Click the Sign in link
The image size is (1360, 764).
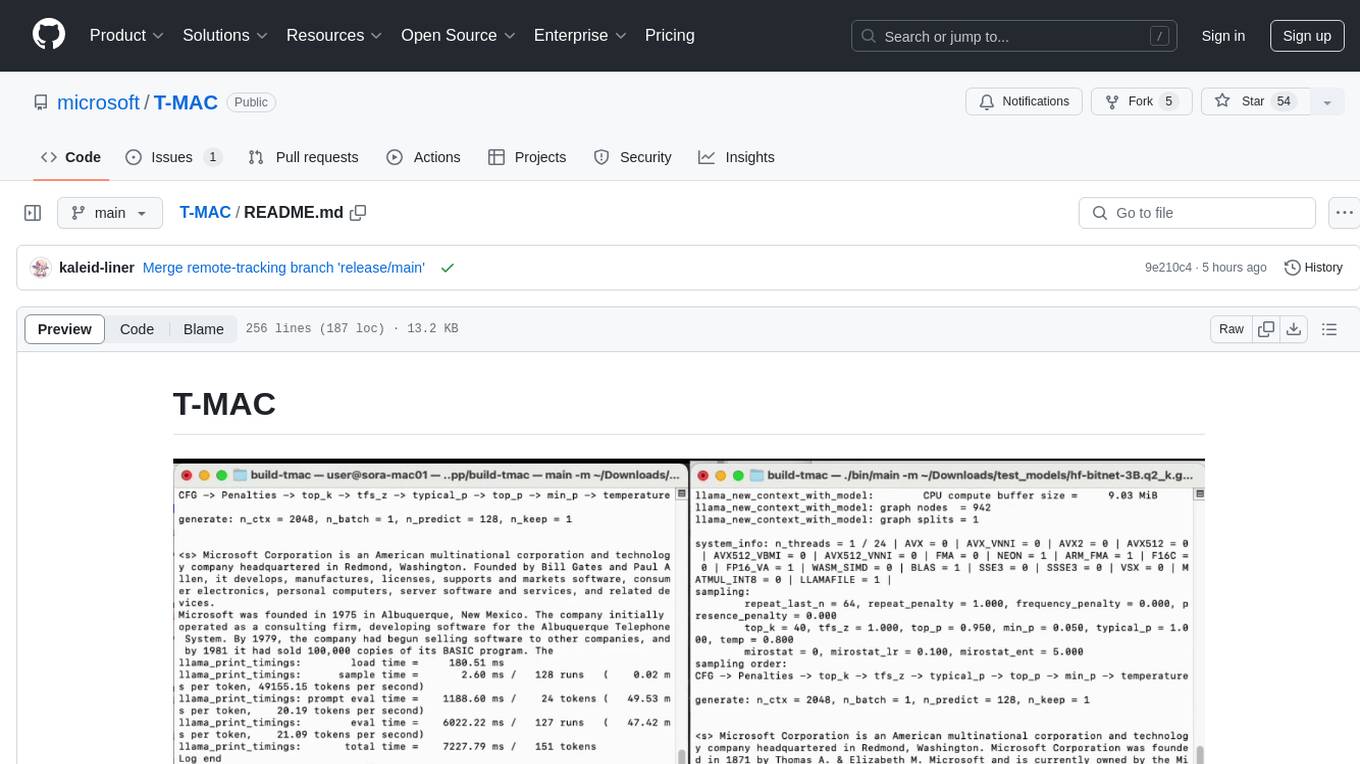tap(1223, 36)
